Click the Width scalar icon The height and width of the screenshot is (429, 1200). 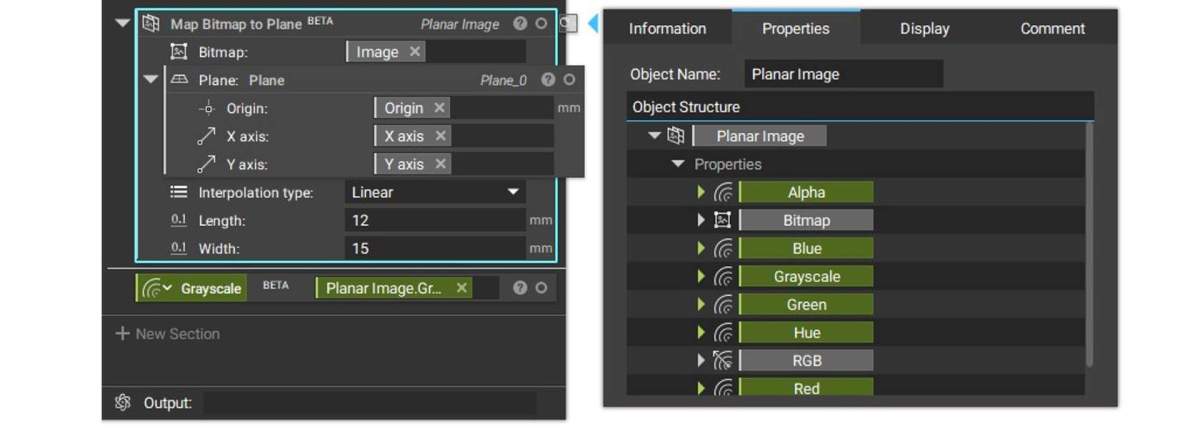tap(179, 248)
